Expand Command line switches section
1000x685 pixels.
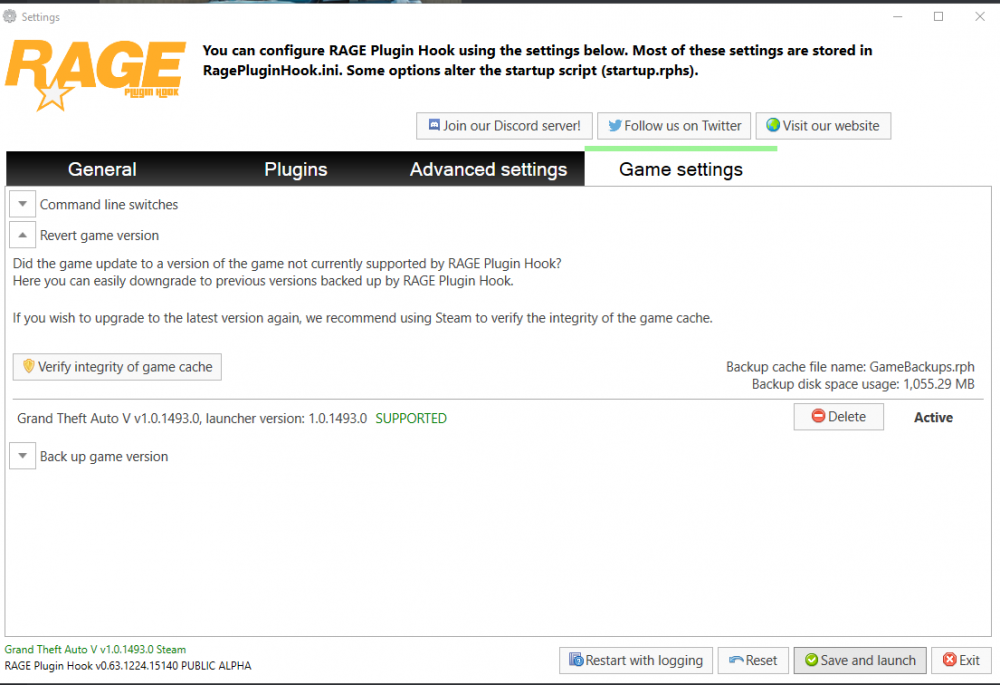click(x=22, y=204)
